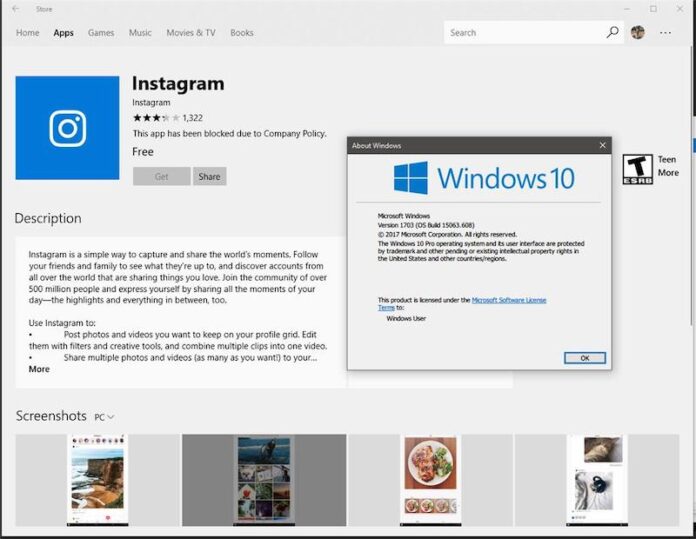This screenshot has height=539, width=696.
Task: Click the back arrow in Store
Action: click(x=16, y=8)
